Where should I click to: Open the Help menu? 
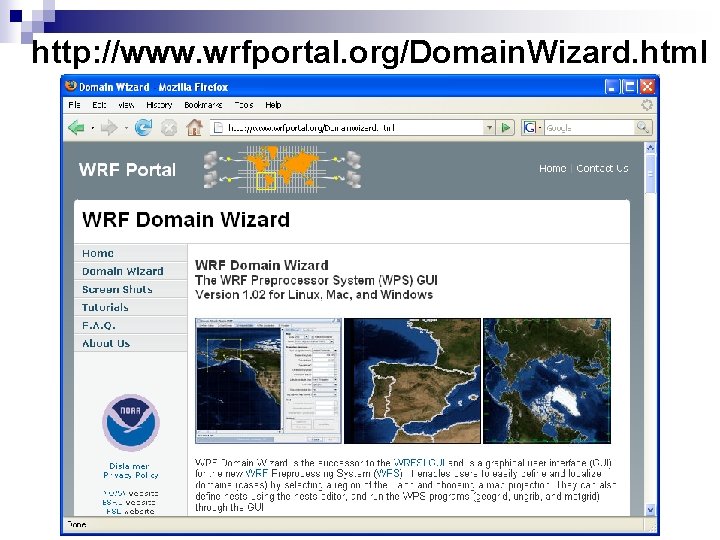[x=273, y=105]
